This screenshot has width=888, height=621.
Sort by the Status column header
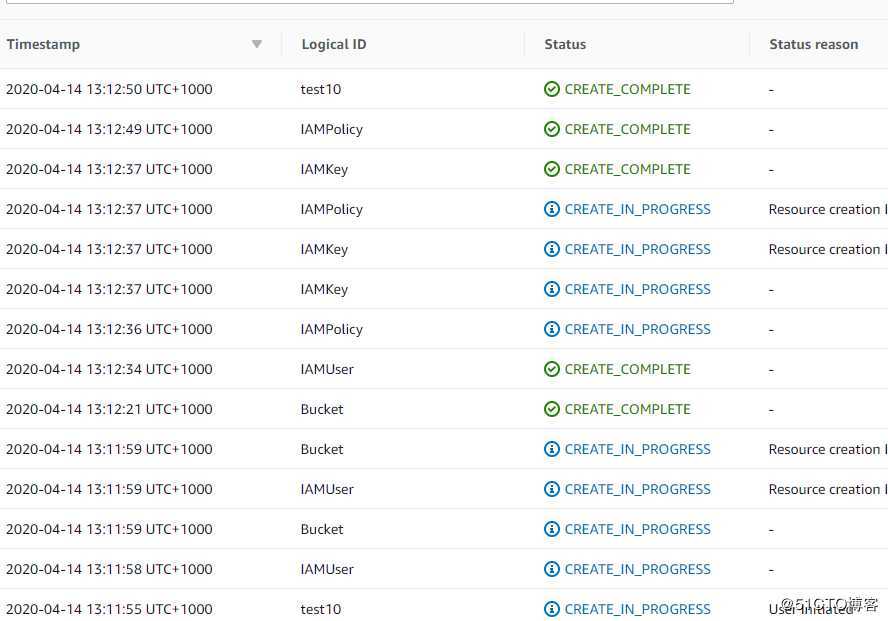pos(565,44)
